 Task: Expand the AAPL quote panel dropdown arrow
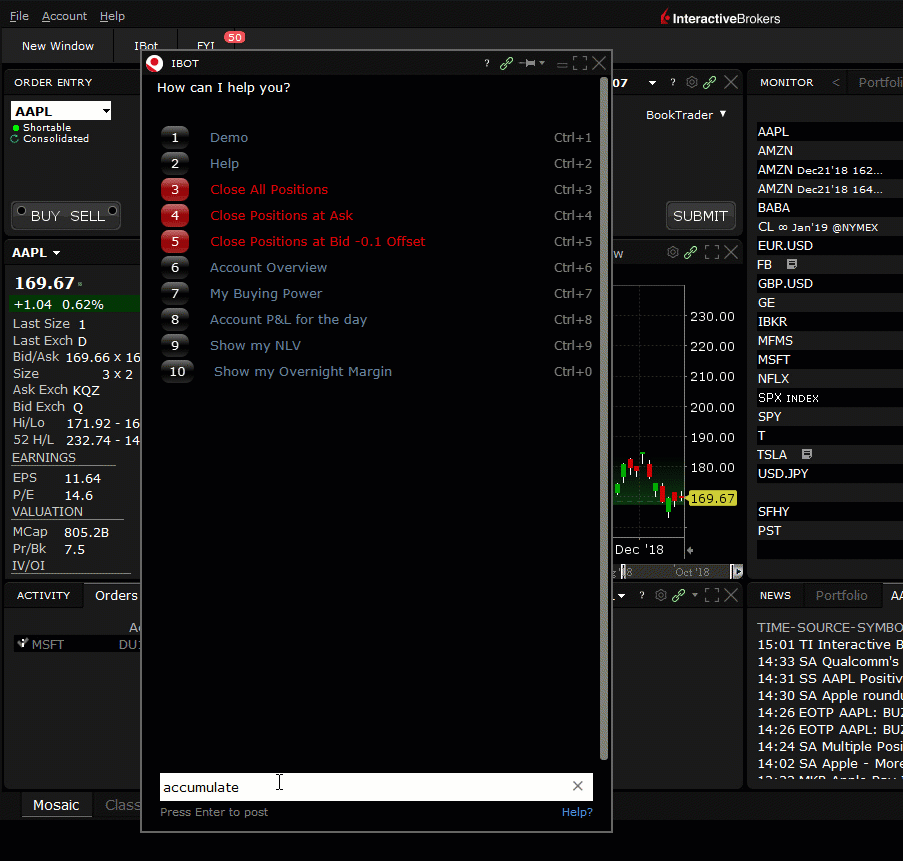pyautogui.click(x=57, y=254)
